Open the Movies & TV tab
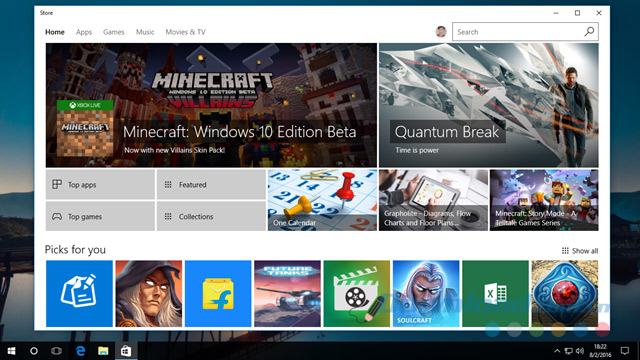Image resolution: width=640 pixels, height=360 pixels. pyautogui.click(x=185, y=32)
